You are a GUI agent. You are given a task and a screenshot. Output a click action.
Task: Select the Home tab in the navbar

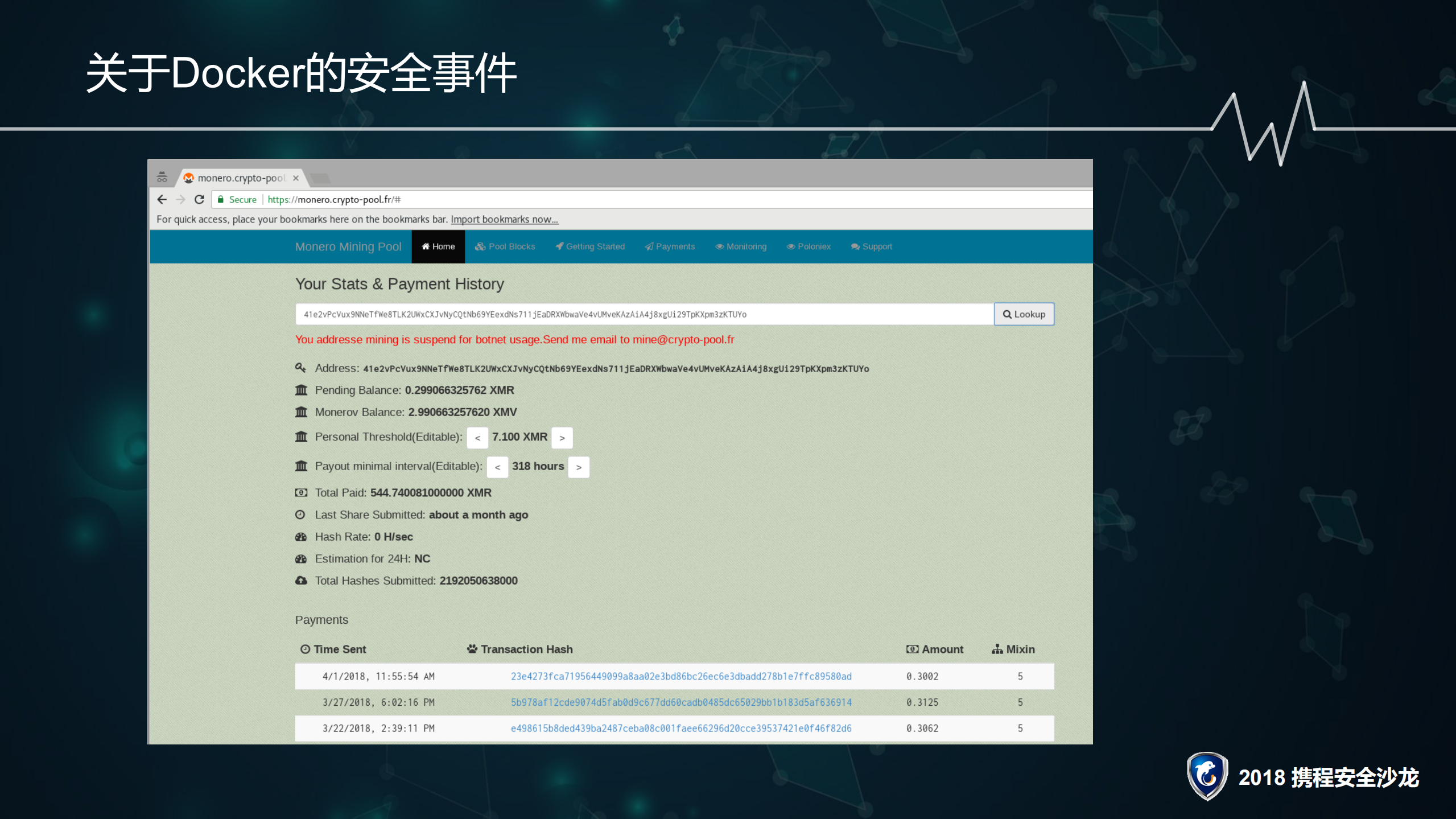pos(438,246)
